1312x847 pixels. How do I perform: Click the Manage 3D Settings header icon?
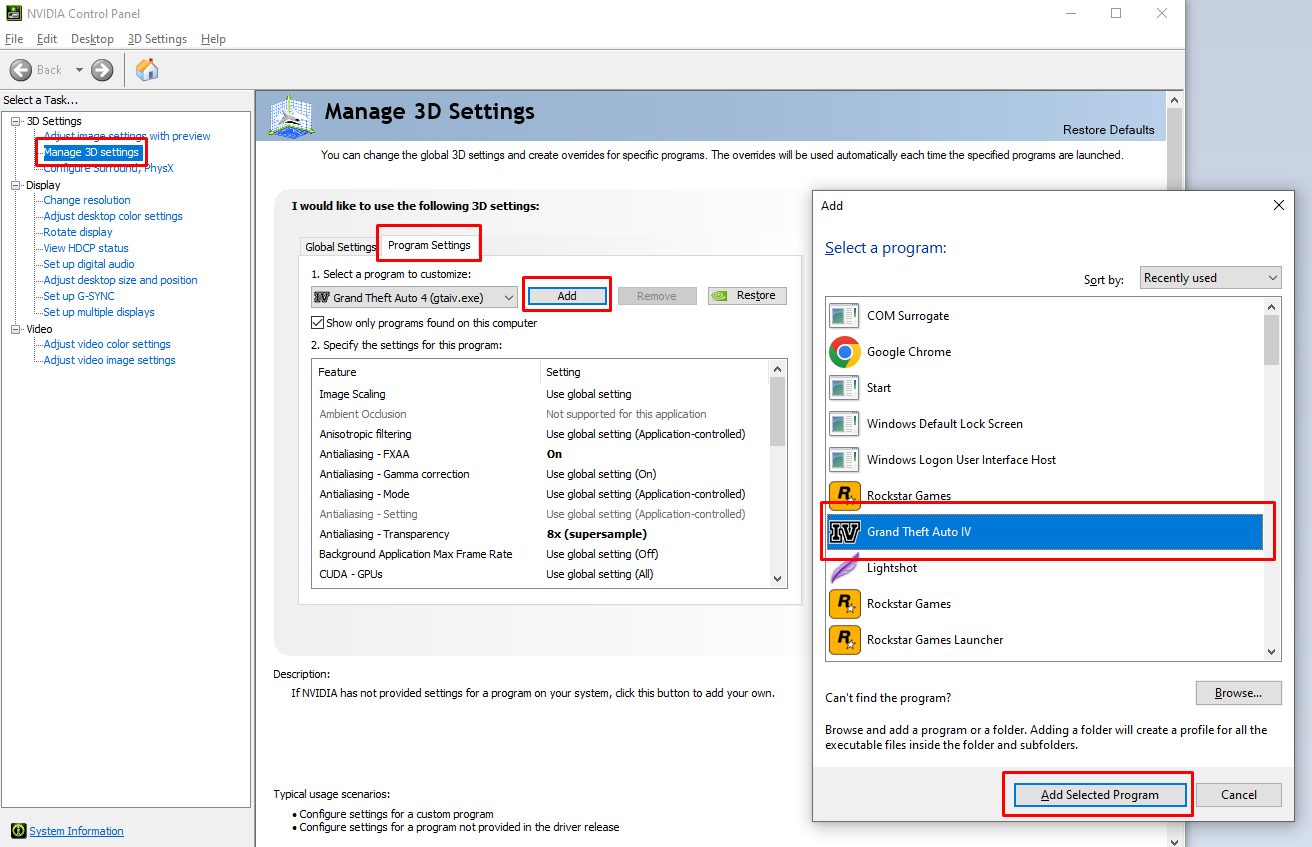293,116
